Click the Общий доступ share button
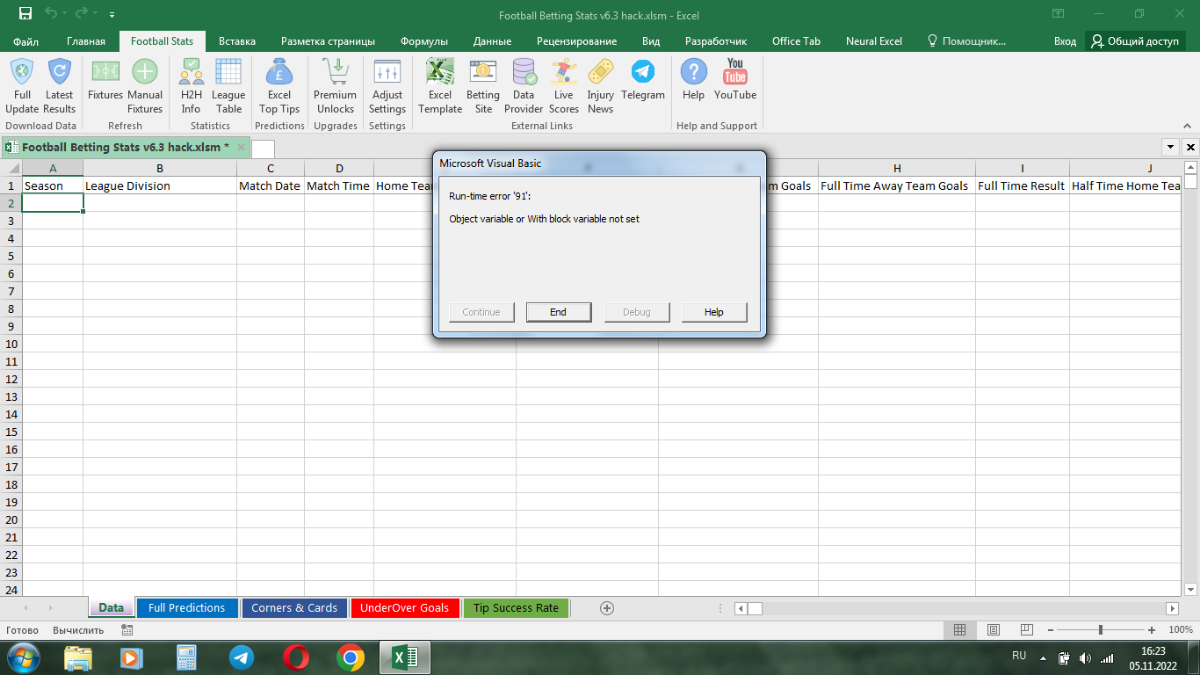The height and width of the screenshot is (675, 1200). [x=1136, y=41]
